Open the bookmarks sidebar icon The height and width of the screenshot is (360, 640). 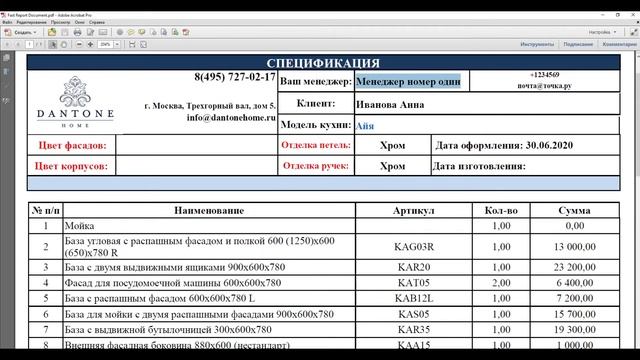tap(6, 72)
